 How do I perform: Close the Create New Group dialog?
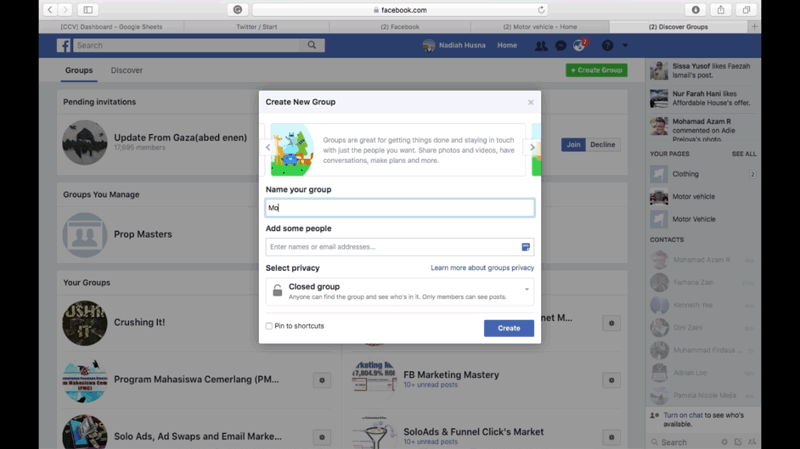point(530,102)
